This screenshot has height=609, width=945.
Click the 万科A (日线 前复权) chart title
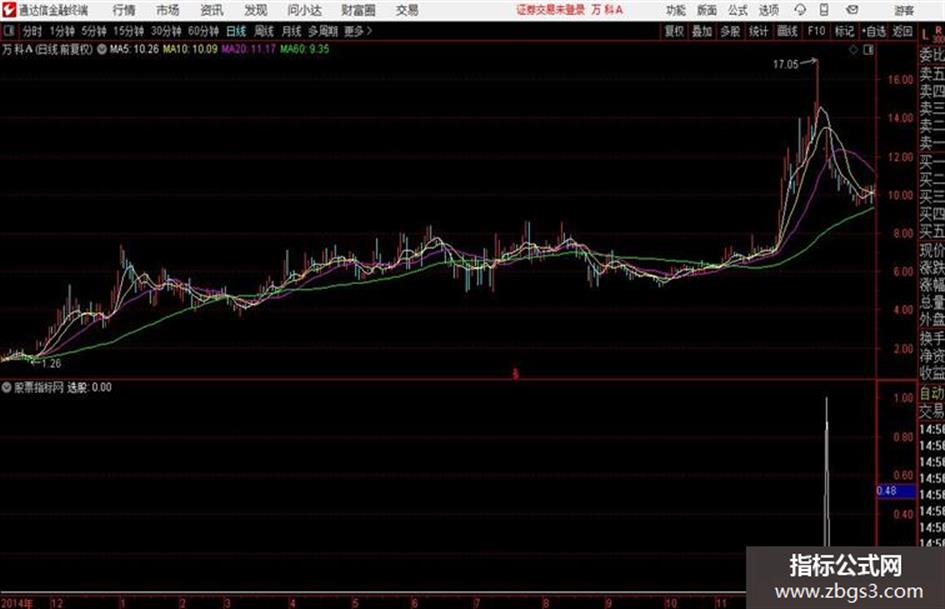pos(48,49)
